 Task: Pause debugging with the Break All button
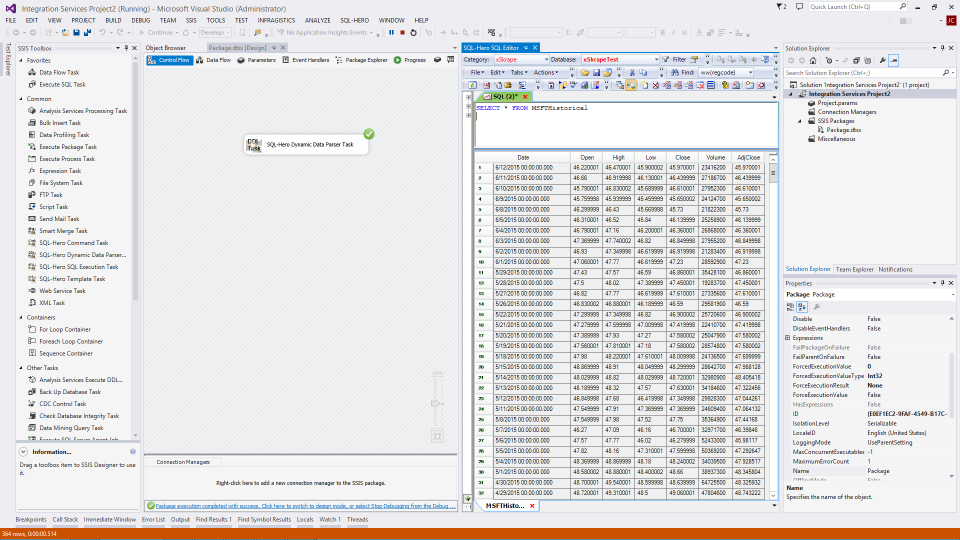392,32
